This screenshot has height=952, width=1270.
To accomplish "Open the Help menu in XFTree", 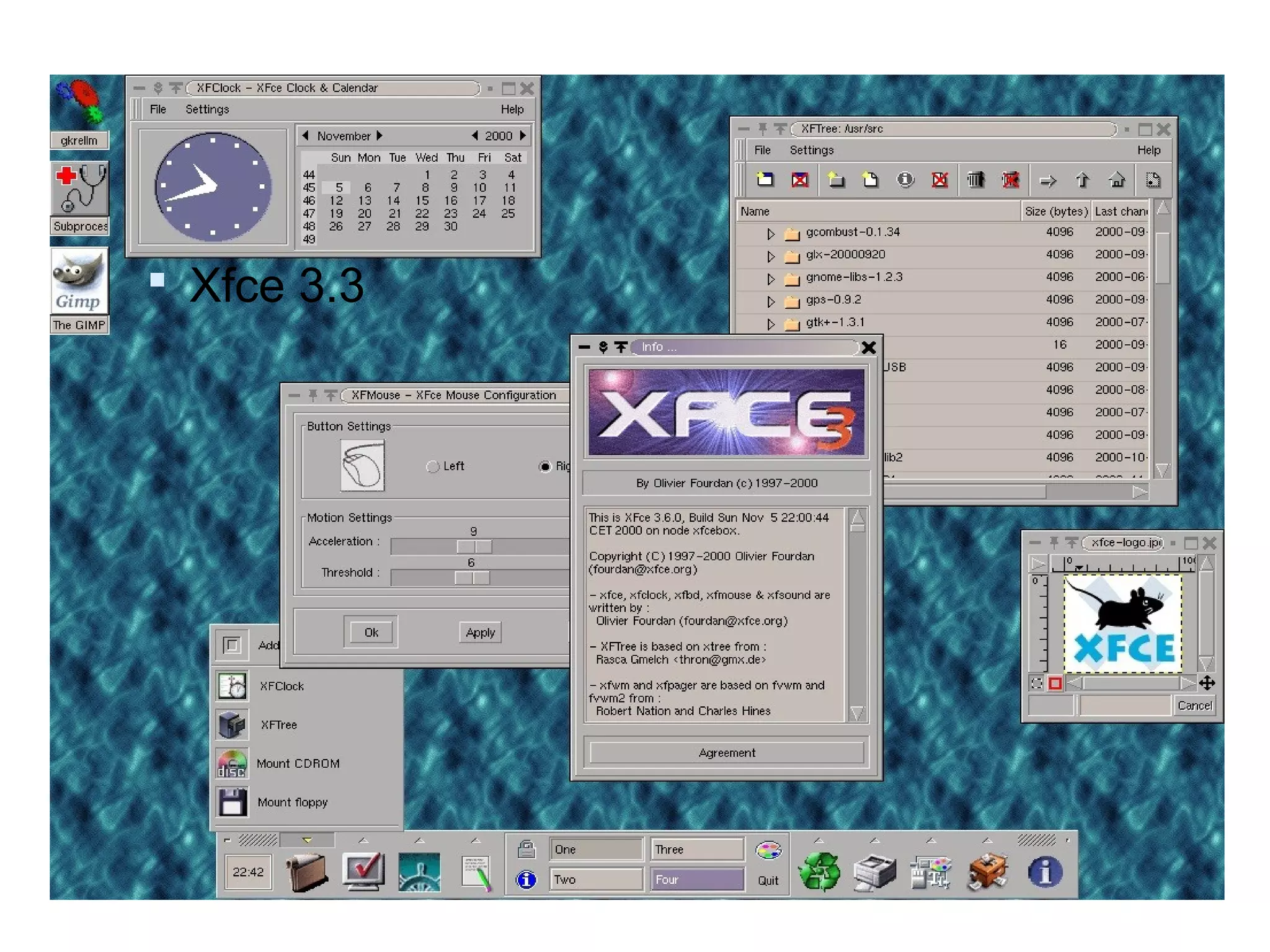I will pos(1148,150).
